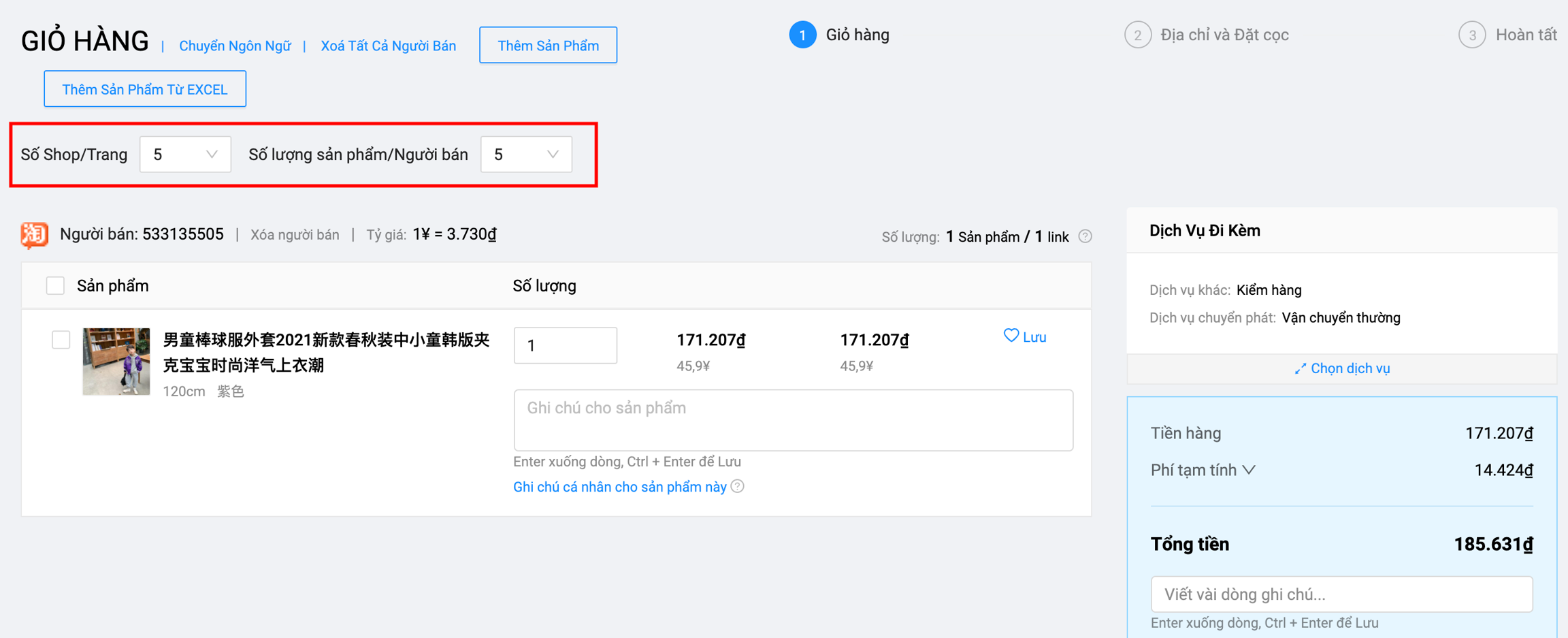Viewport: 1568px width, 638px height.
Task: Click the heart Lưu save icon
Action: coord(1011,336)
